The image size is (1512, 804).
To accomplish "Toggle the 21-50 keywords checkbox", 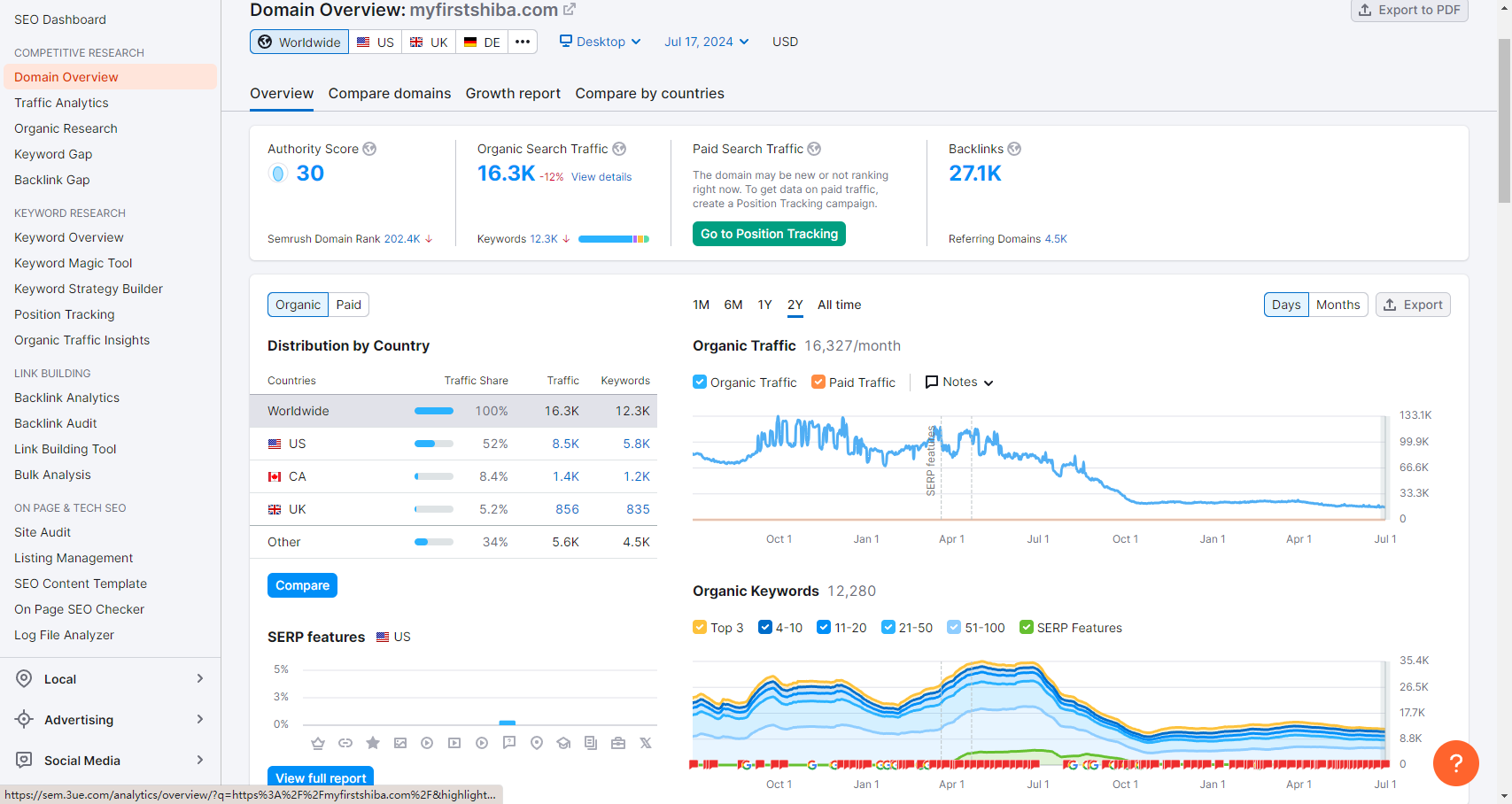I will point(888,627).
